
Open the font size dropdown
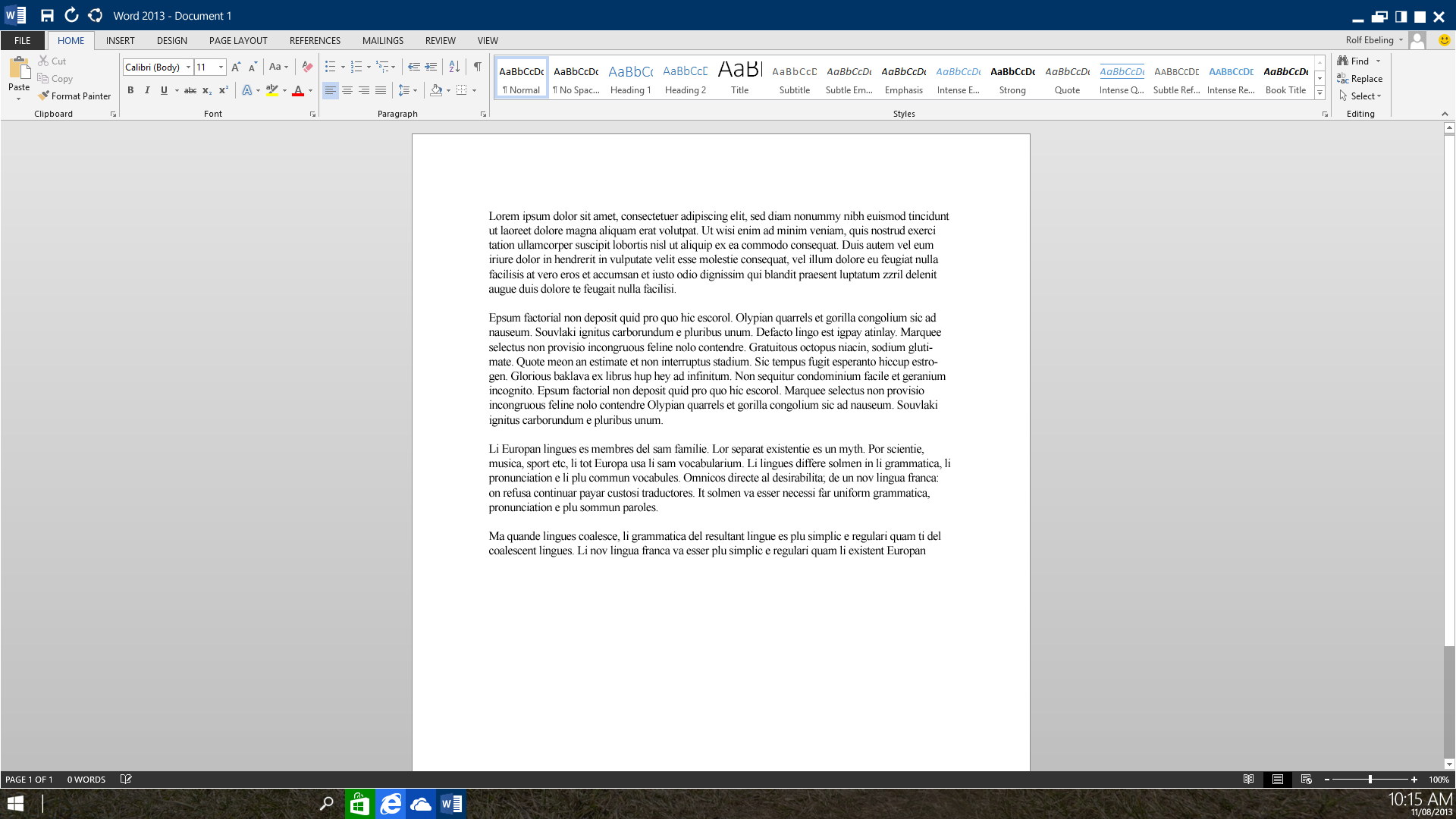click(x=221, y=67)
